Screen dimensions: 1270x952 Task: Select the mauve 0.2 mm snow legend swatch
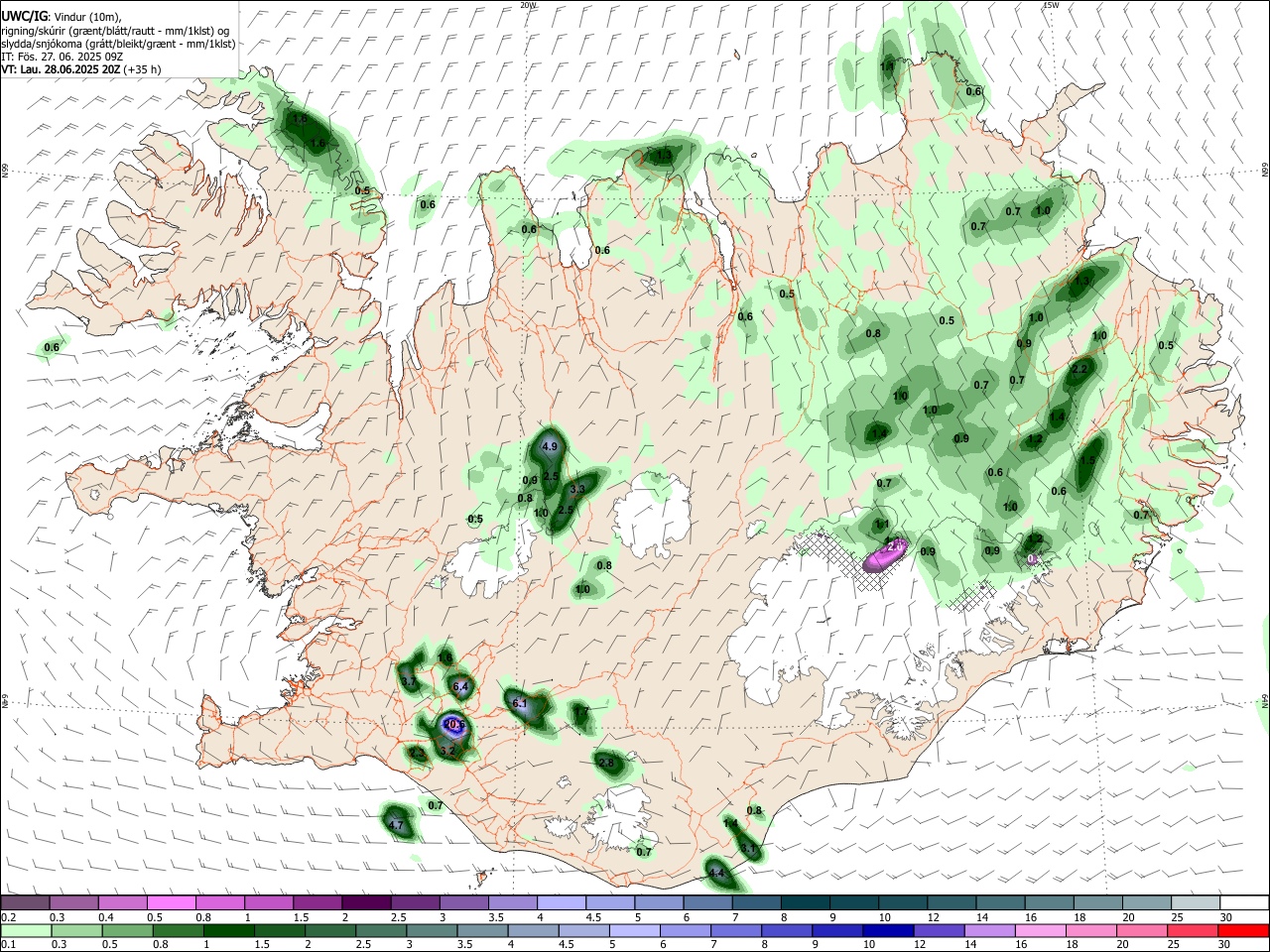pyautogui.click(x=25, y=902)
